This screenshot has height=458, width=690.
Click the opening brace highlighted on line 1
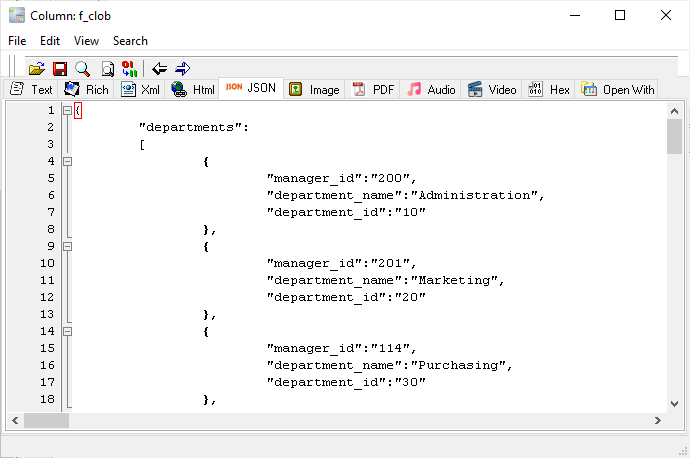[x=78, y=110]
